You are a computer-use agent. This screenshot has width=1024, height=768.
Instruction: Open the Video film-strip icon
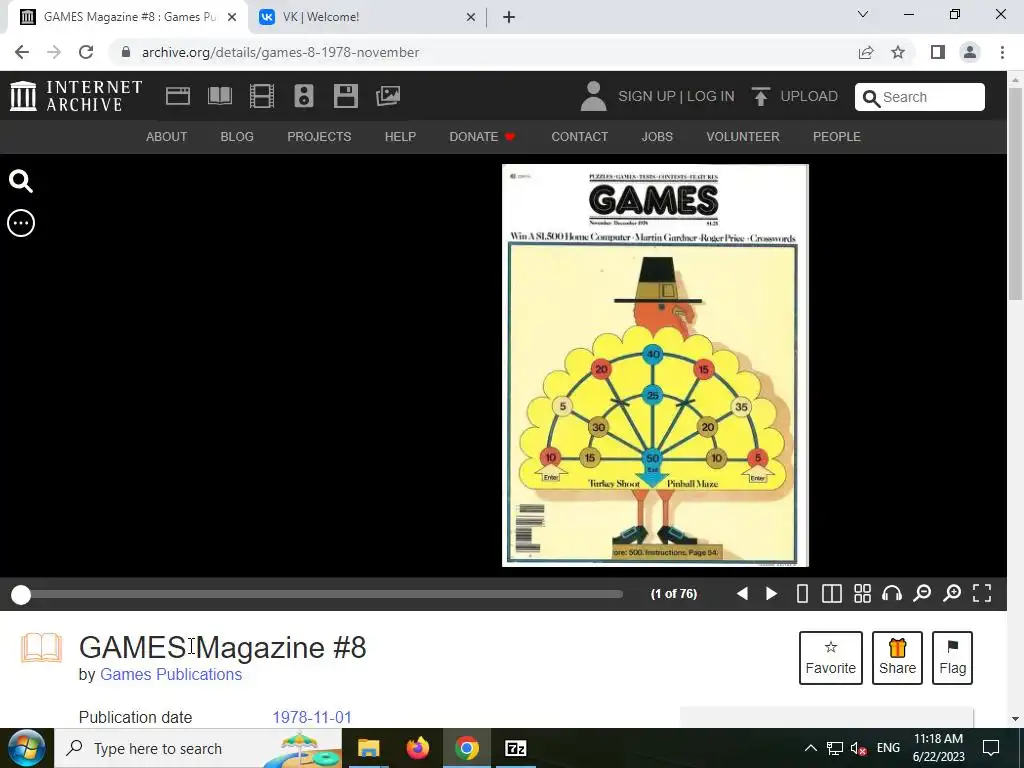261,96
